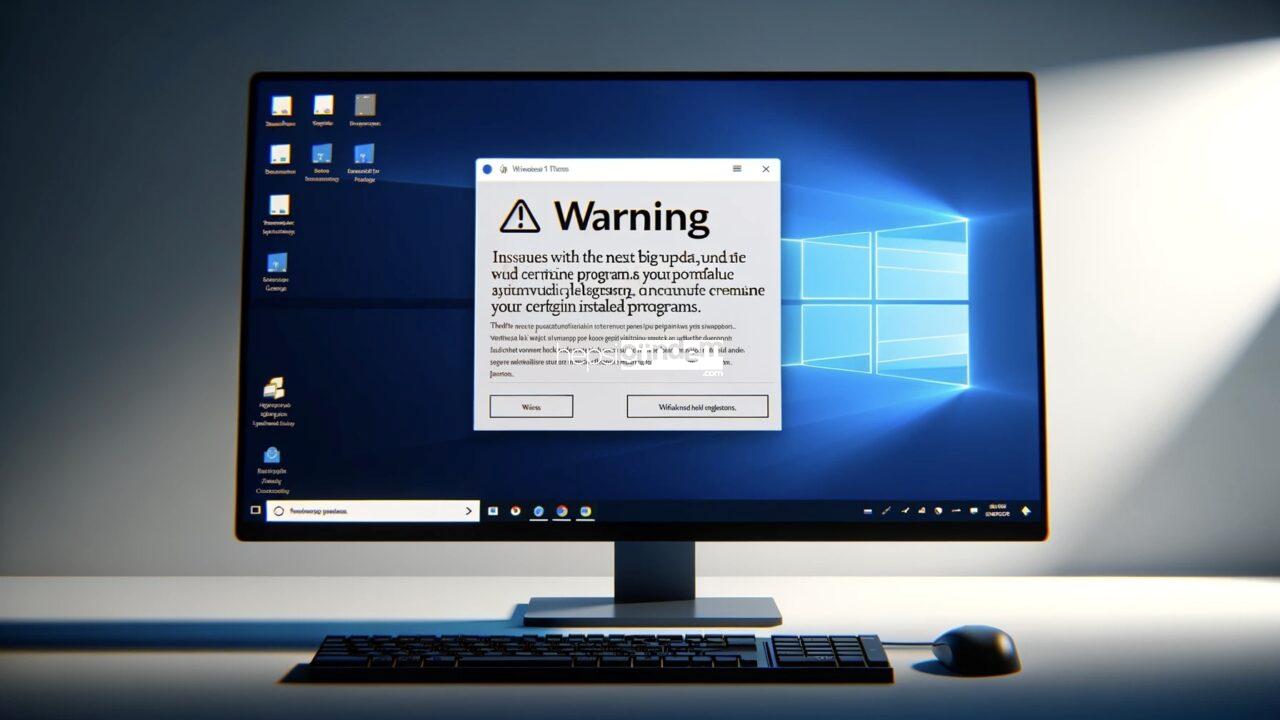Click the taskbar clock and date
Viewport: 1280px width, 720px height.
point(998,510)
